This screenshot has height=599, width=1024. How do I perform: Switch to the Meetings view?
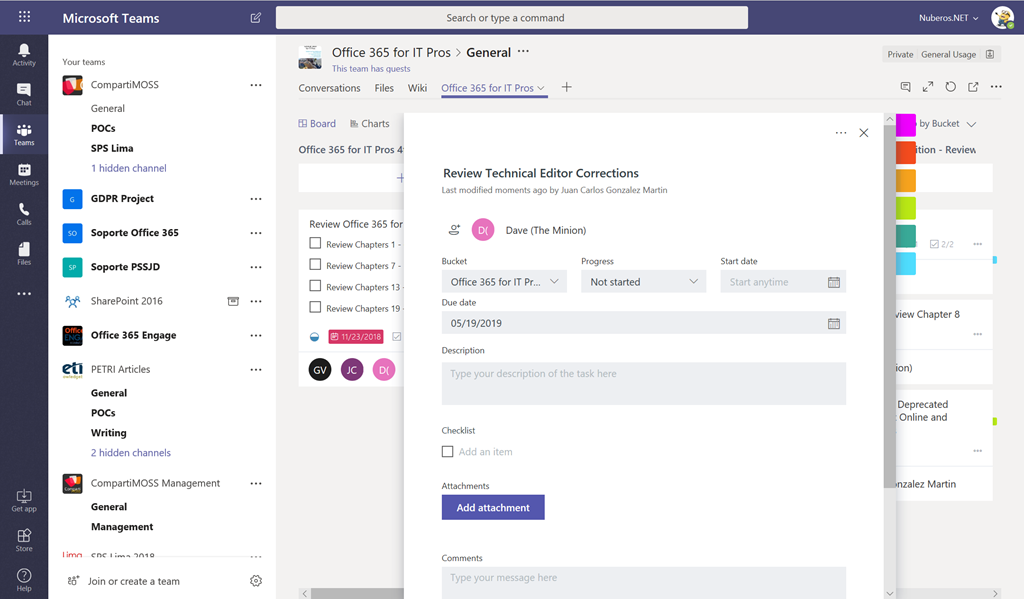click(x=23, y=176)
